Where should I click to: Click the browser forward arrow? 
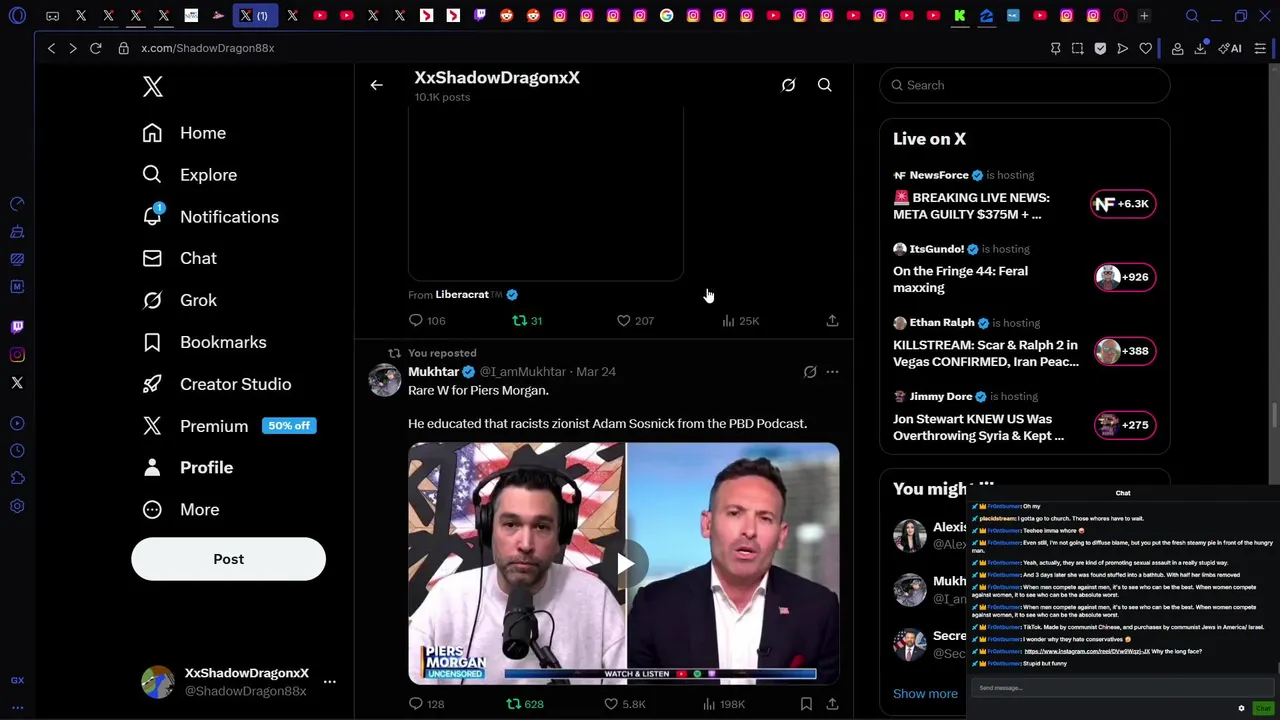(73, 48)
